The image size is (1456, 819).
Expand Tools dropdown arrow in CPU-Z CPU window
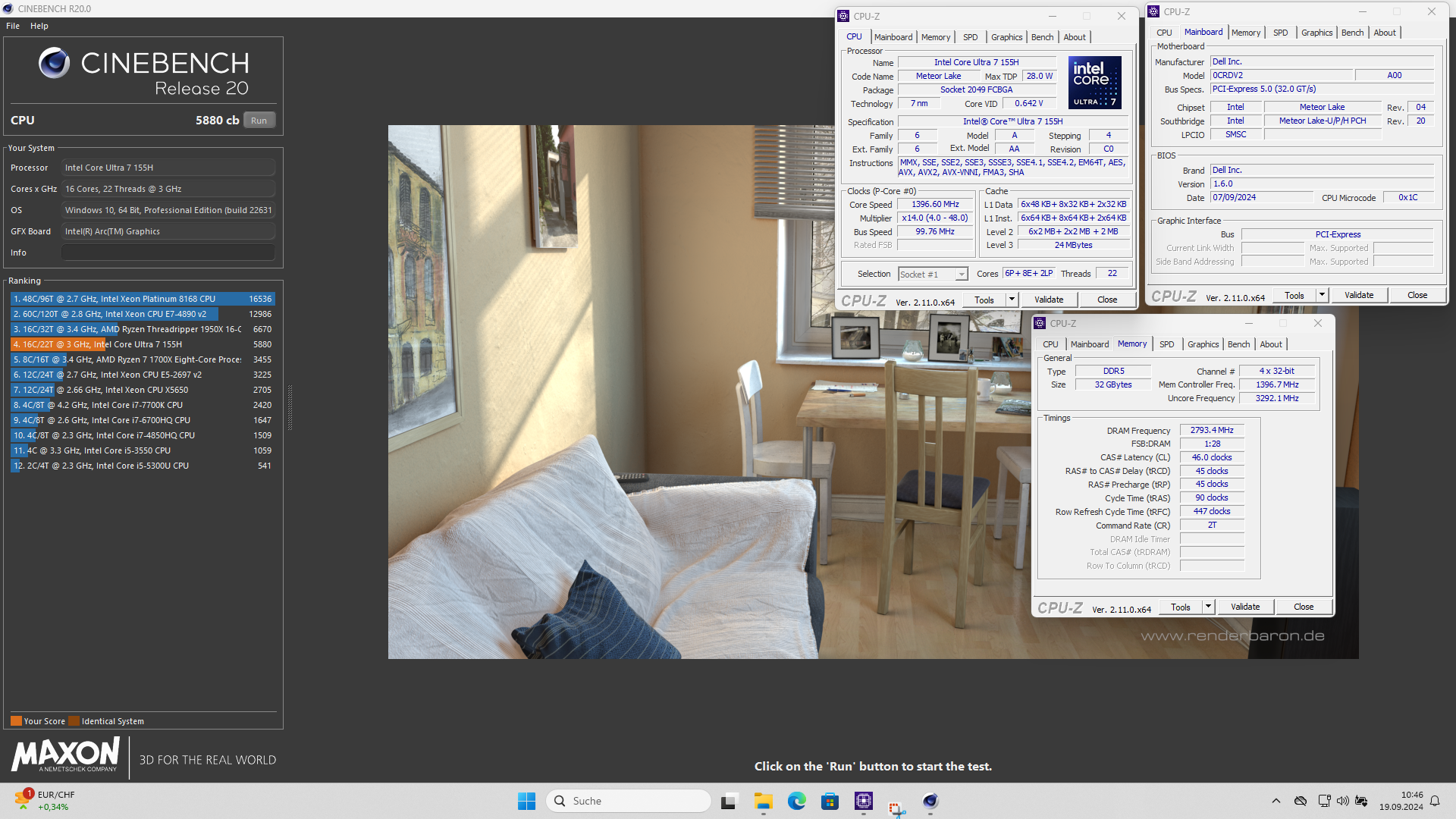point(1012,300)
